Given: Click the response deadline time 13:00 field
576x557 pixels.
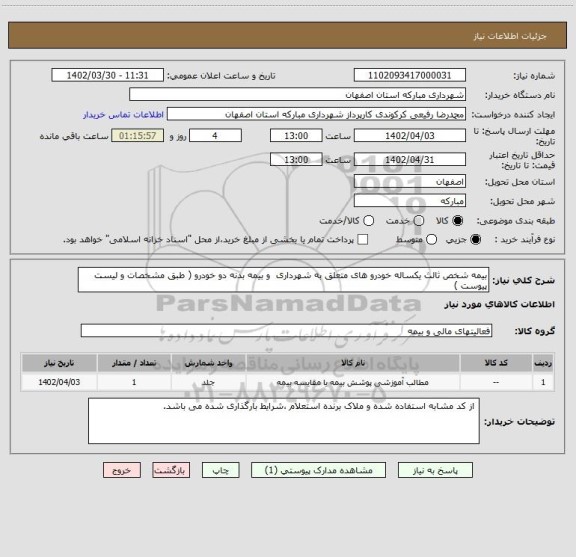Looking at the screenshot, I should pyautogui.click(x=296, y=136).
